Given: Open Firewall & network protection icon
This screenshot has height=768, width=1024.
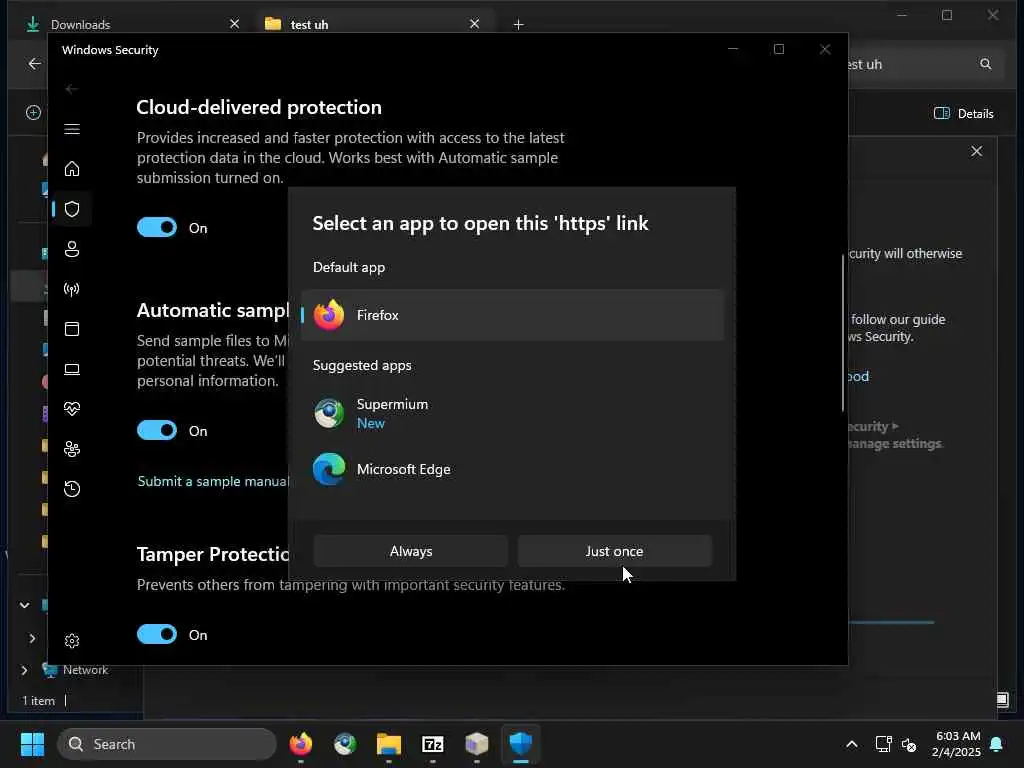Looking at the screenshot, I should coord(72,289).
